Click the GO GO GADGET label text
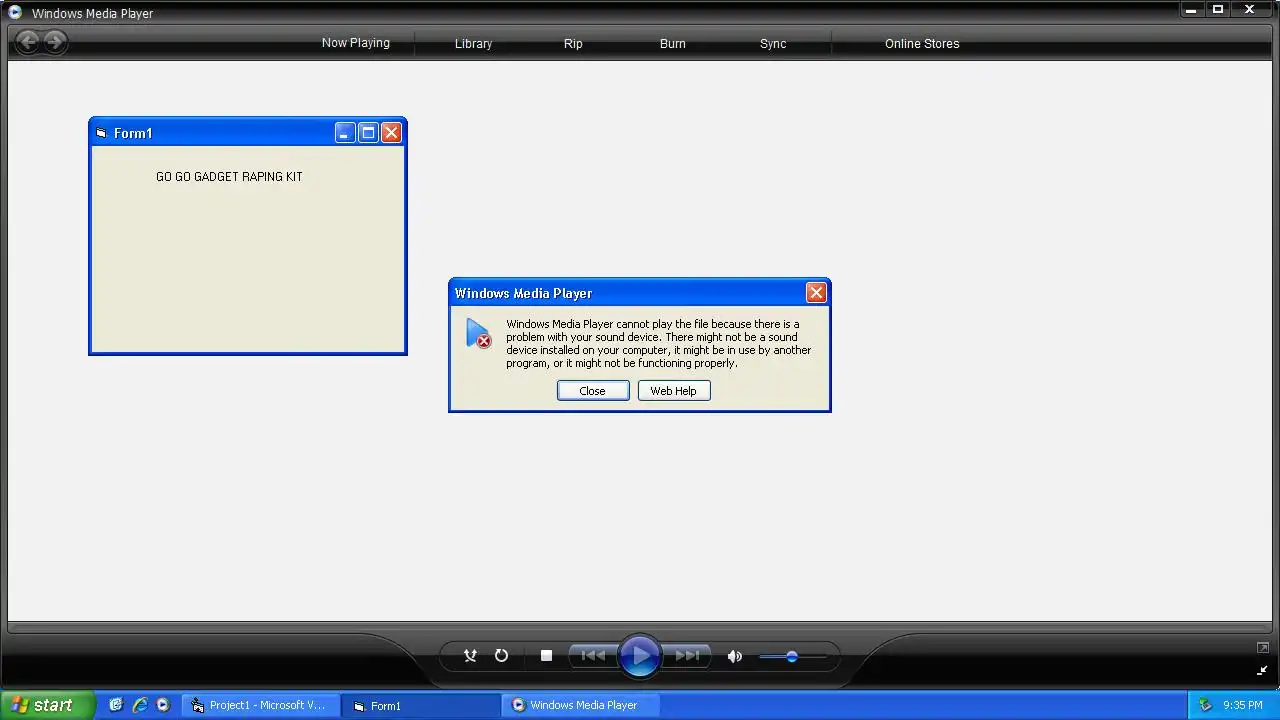 [229, 177]
